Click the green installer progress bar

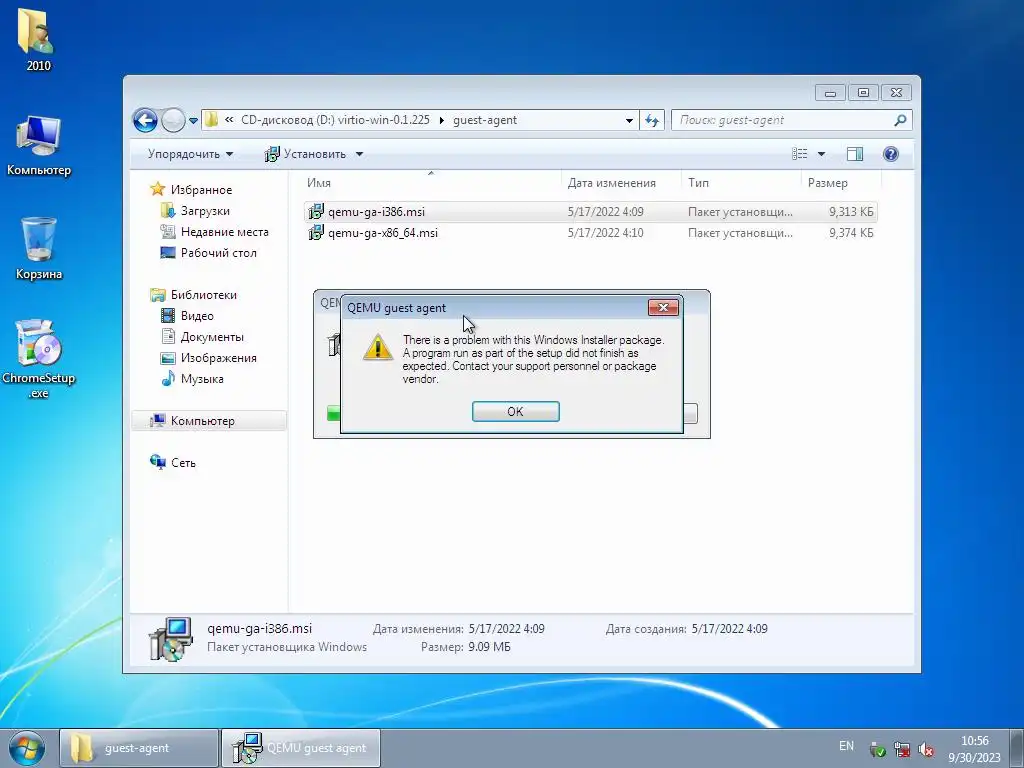334,413
